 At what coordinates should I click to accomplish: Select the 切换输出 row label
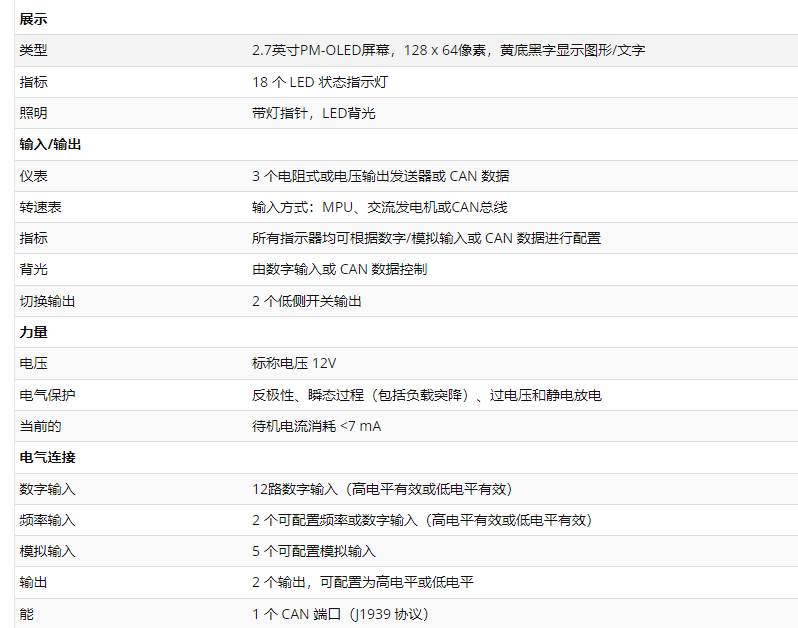[x=48, y=301]
